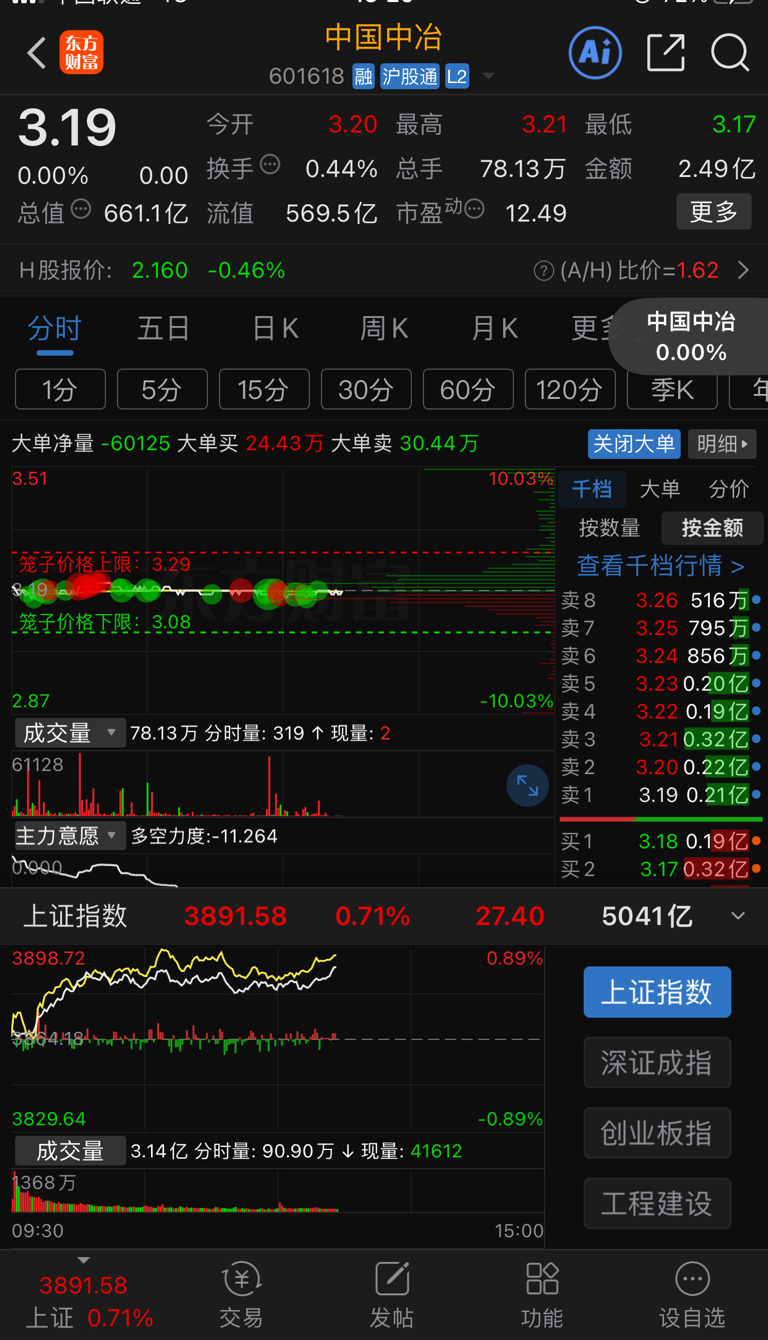Open the 更多 chart period tab
Viewport: 768px width, 1340px height.
[x=596, y=328]
